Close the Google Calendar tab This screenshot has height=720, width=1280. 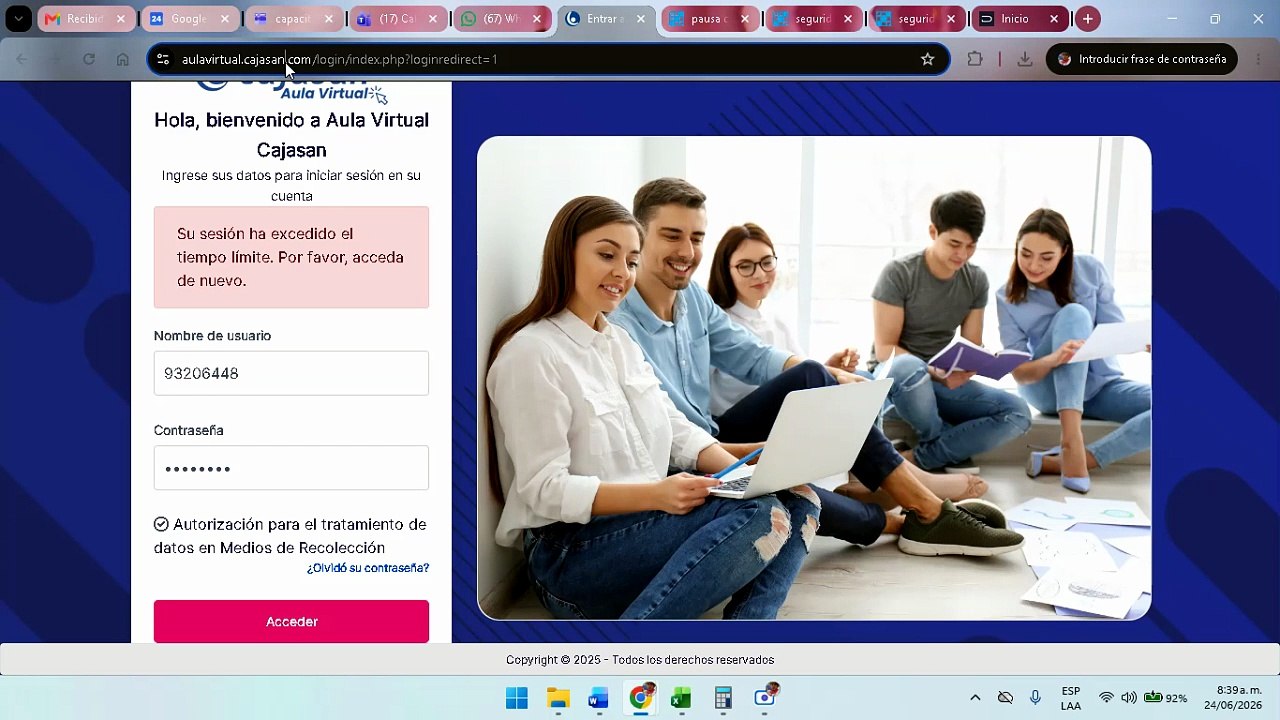point(225,19)
